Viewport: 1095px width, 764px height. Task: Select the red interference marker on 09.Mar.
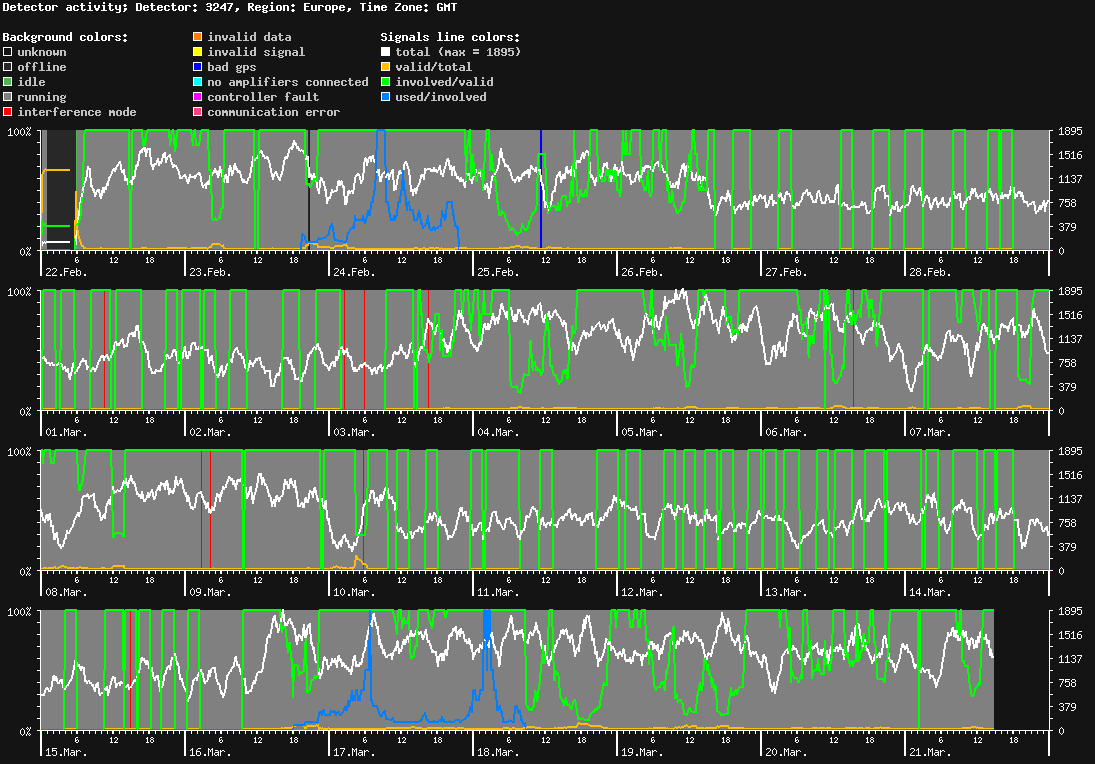[x=210, y=510]
